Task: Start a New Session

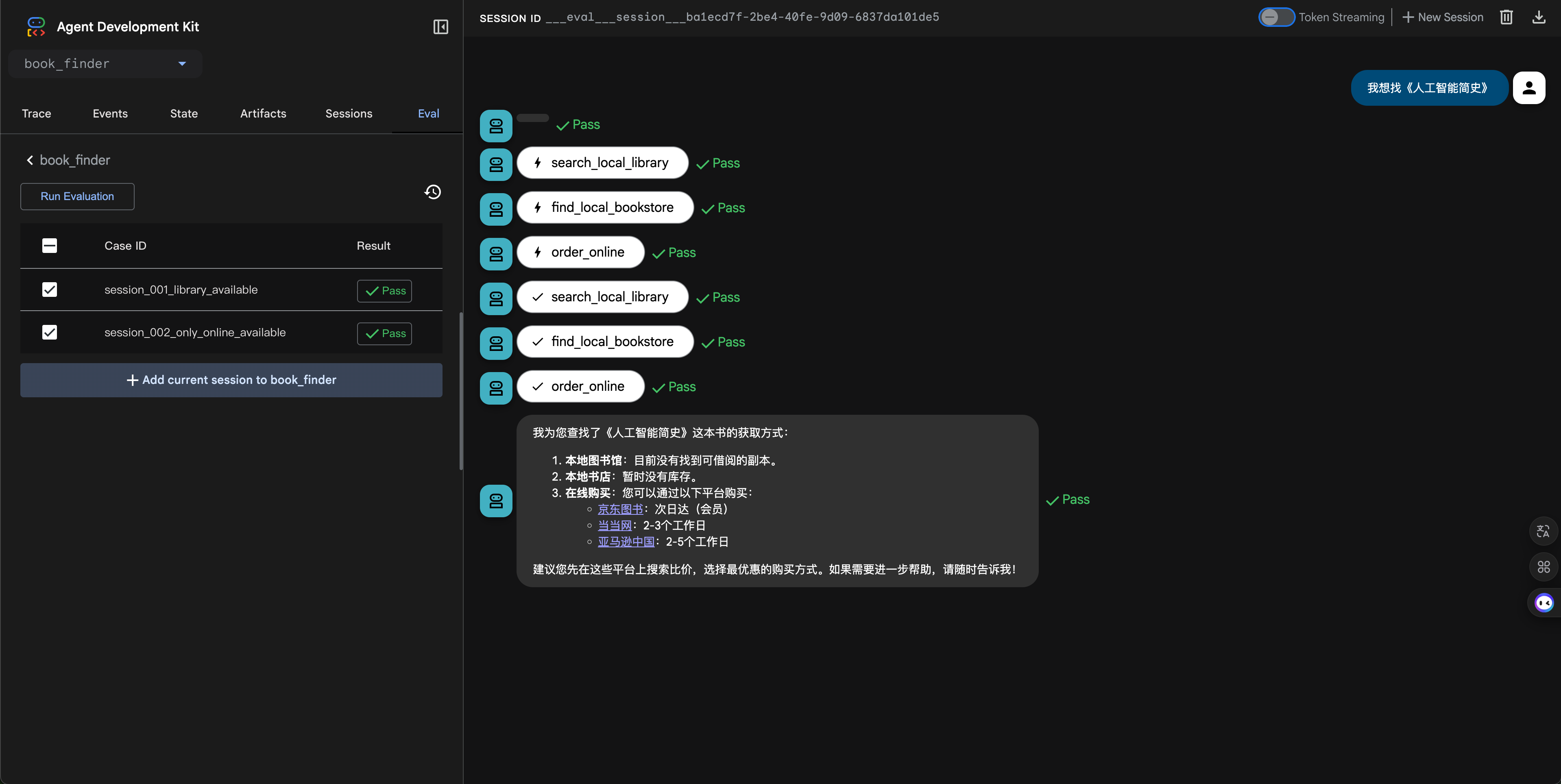Action: 1443,17
